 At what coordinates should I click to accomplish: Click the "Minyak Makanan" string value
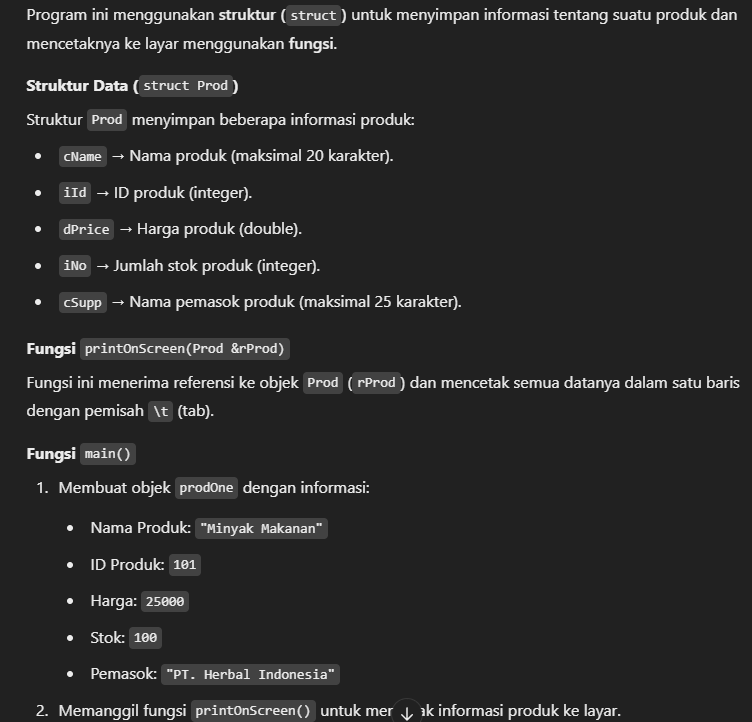tap(263, 528)
